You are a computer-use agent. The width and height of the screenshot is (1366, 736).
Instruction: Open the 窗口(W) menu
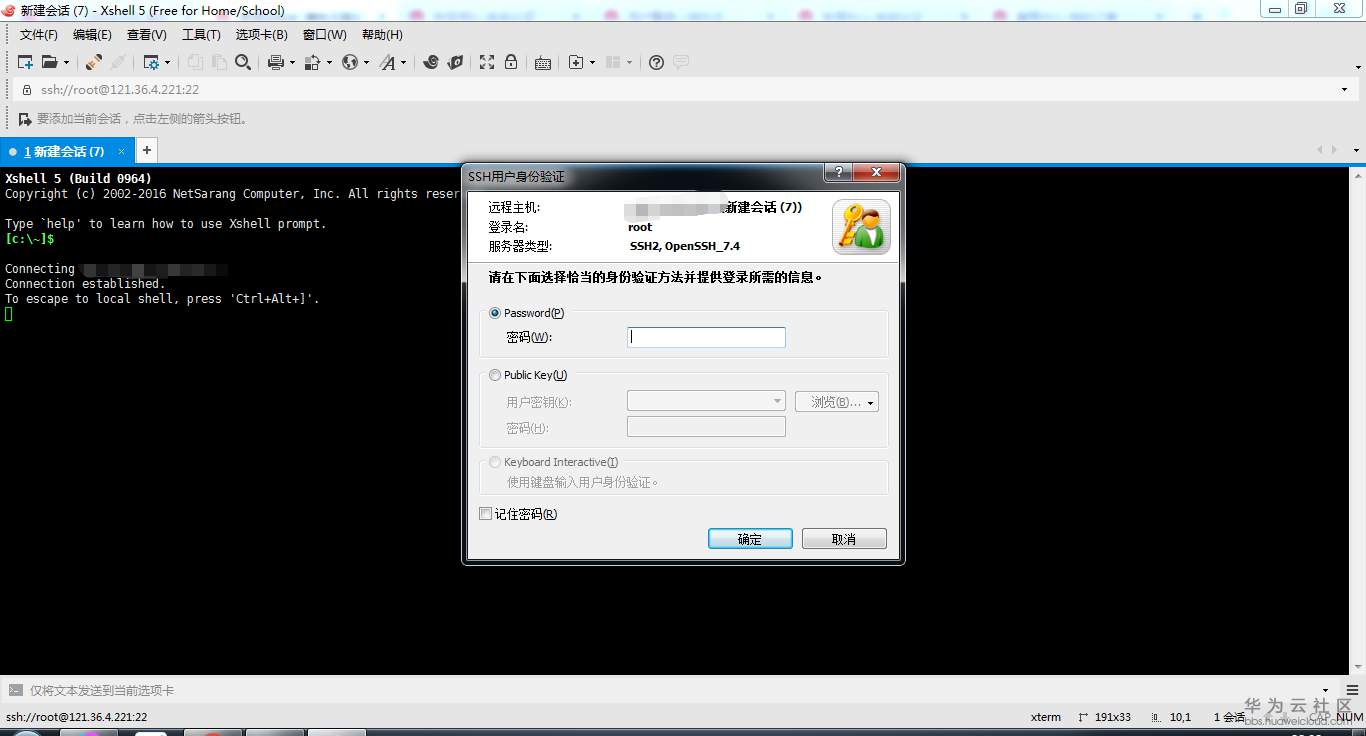(x=325, y=35)
